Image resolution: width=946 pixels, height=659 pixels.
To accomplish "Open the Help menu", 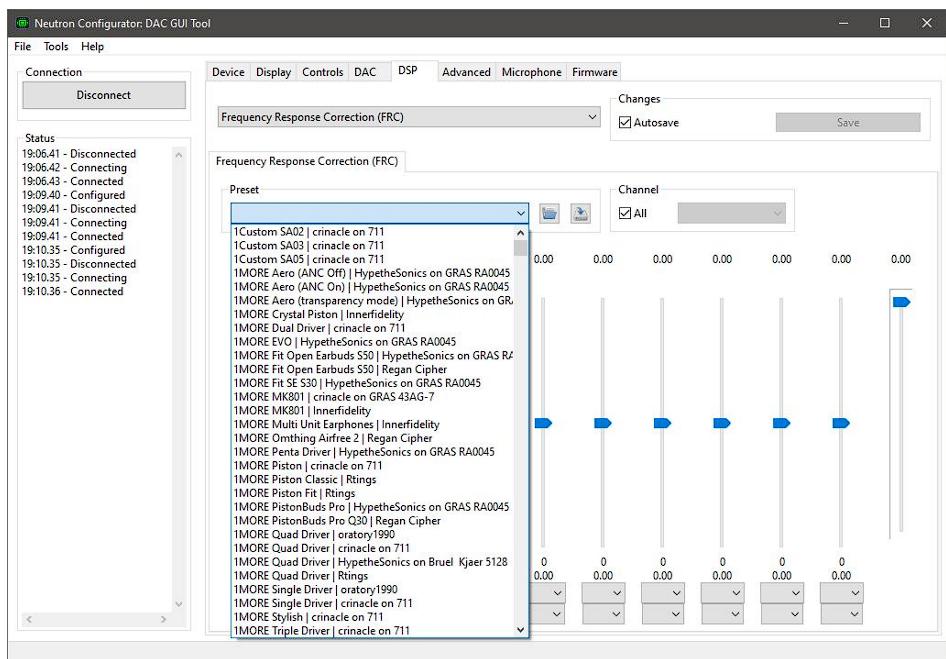I will pos(92,46).
